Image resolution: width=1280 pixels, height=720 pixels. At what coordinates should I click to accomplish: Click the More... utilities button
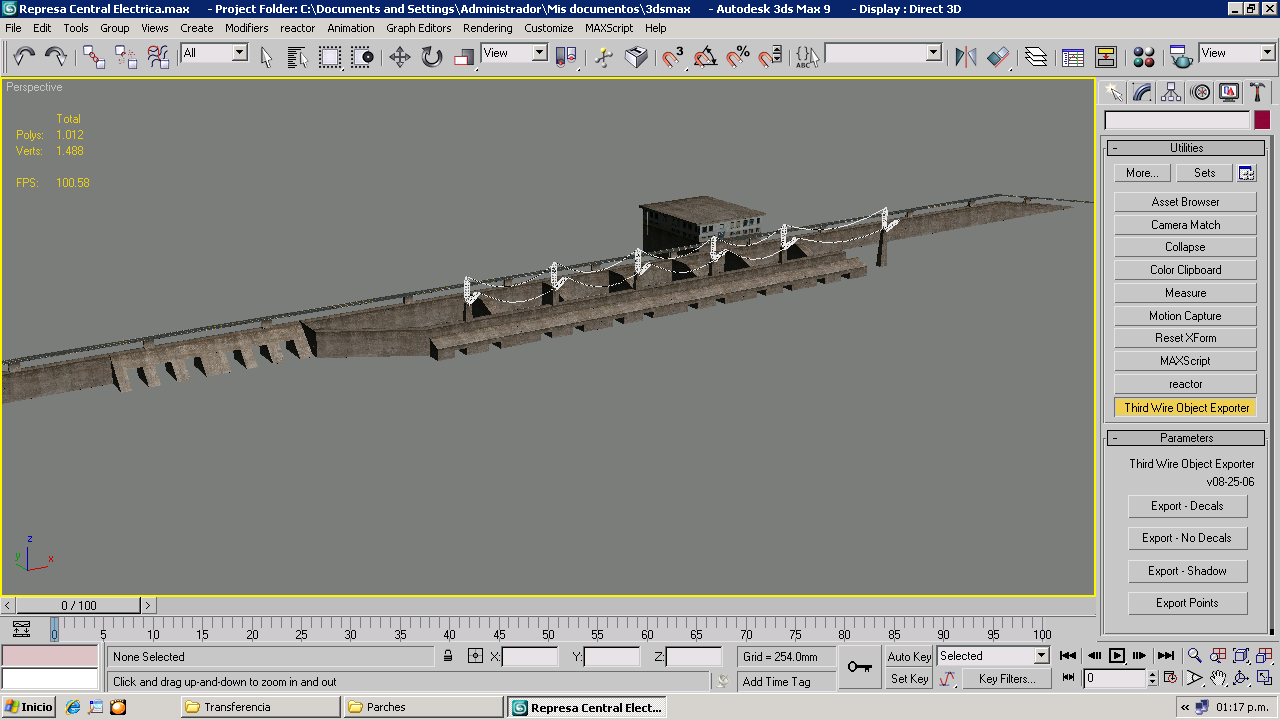click(x=1141, y=173)
